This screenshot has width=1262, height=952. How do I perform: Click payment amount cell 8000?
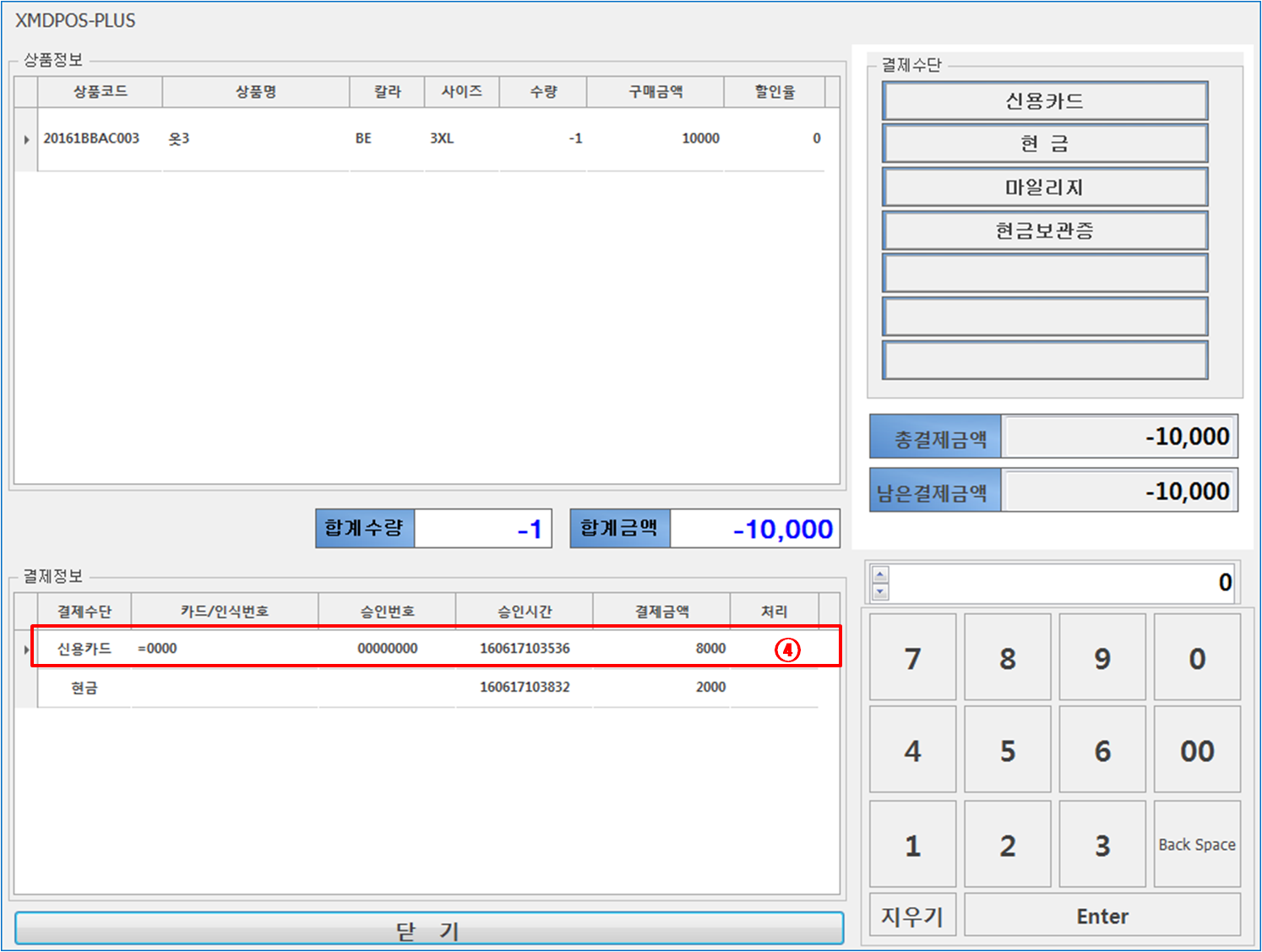(x=662, y=649)
